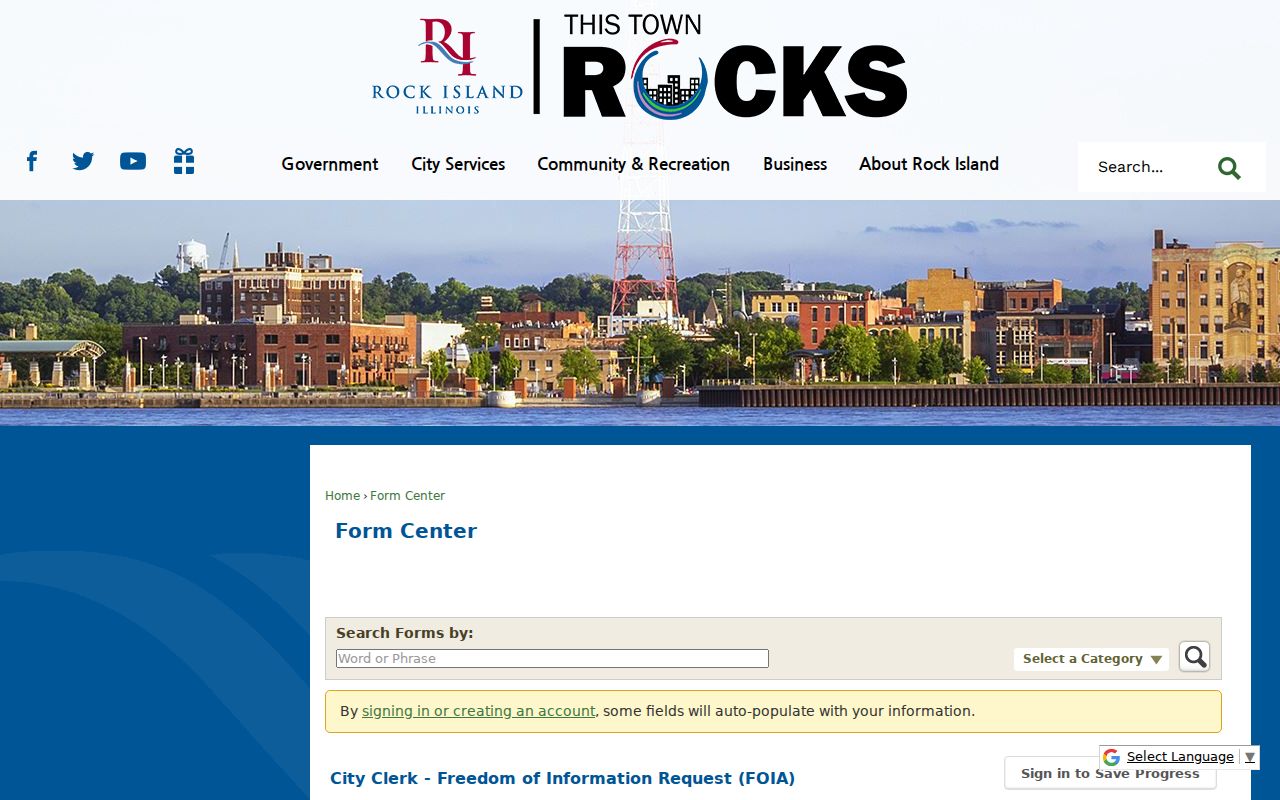Open the About Rock Island menu

[x=929, y=164]
